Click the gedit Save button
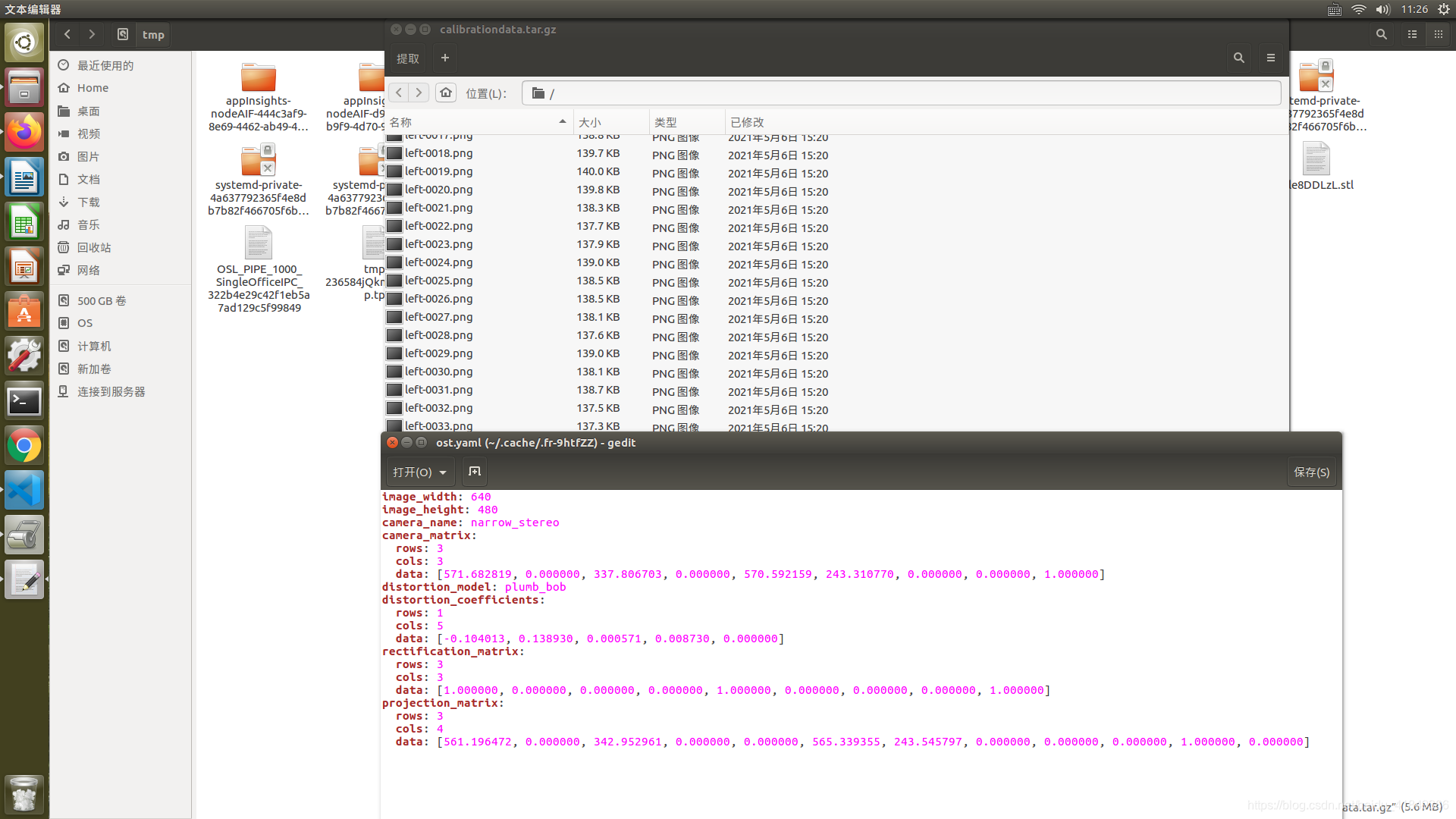Screen dimensions: 1456x819 (1311, 472)
